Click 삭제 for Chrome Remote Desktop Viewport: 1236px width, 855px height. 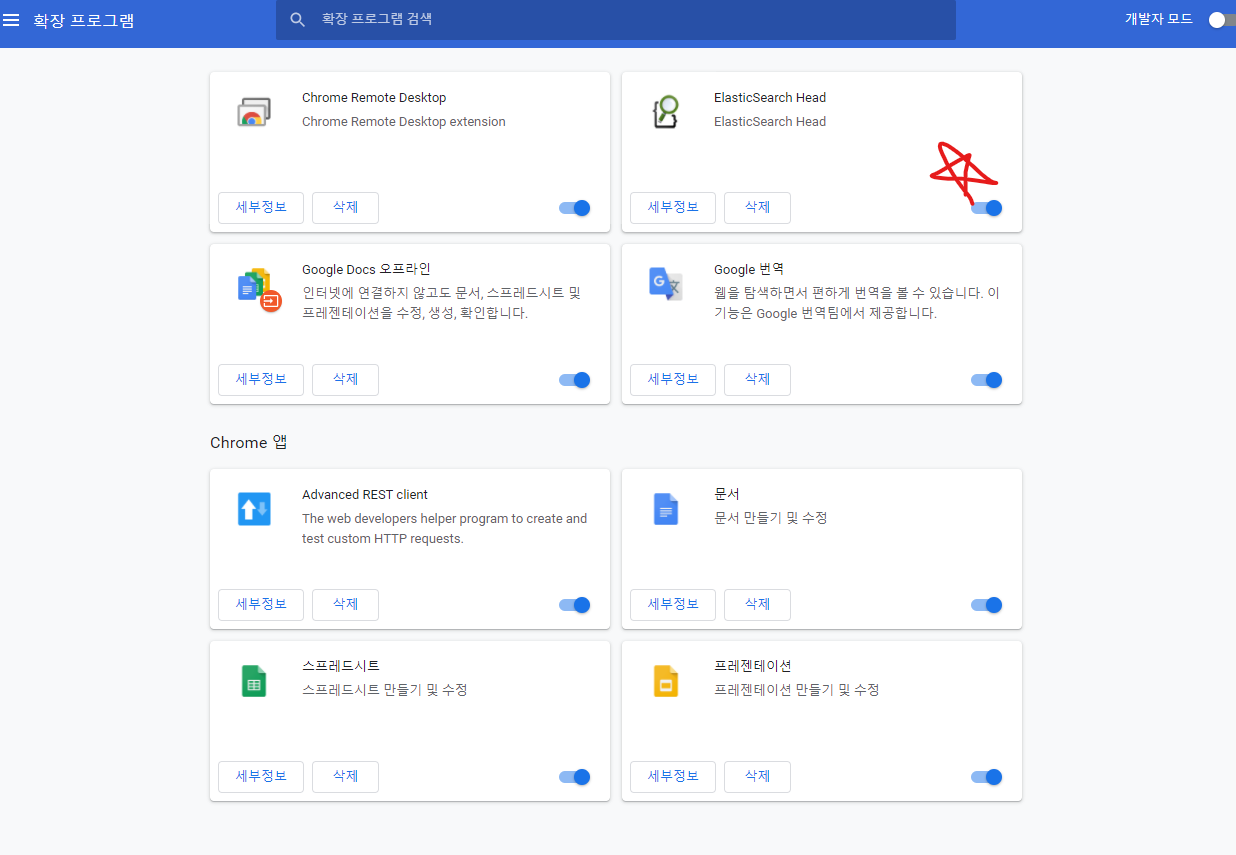click(345, 208)
